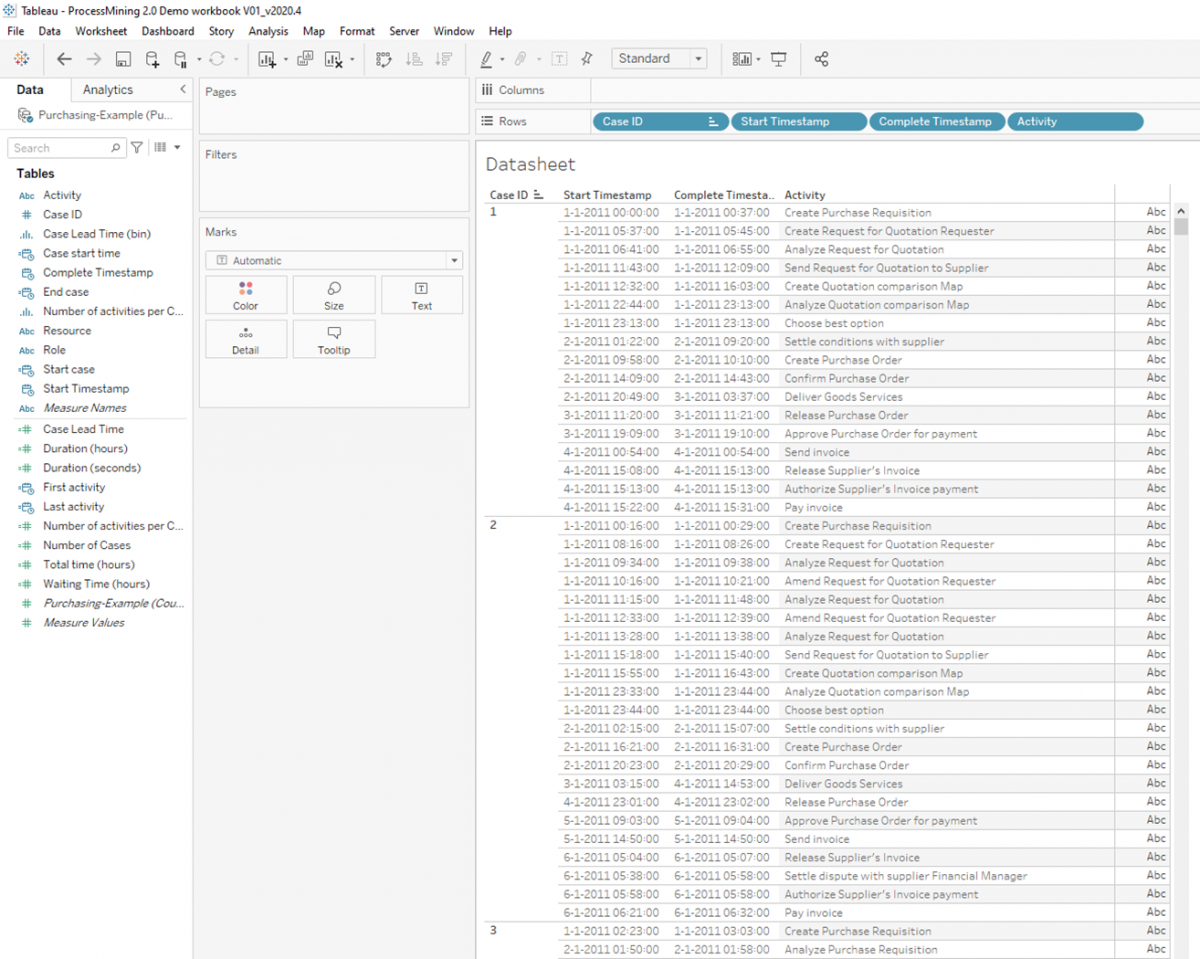The width and height of the screenshot is (1200, 959).
Task: Click the save workbook icon
Action: coord(122,59)
